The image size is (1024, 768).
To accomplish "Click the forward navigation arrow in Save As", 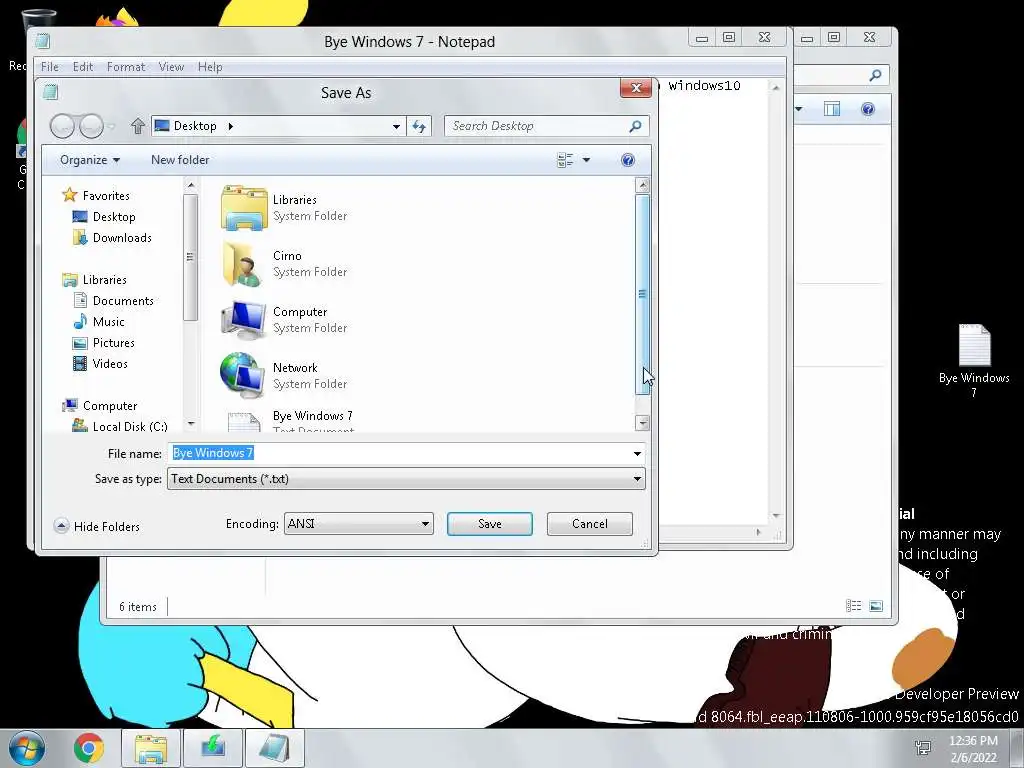I will pyautogui.click(x=91, y=126).
